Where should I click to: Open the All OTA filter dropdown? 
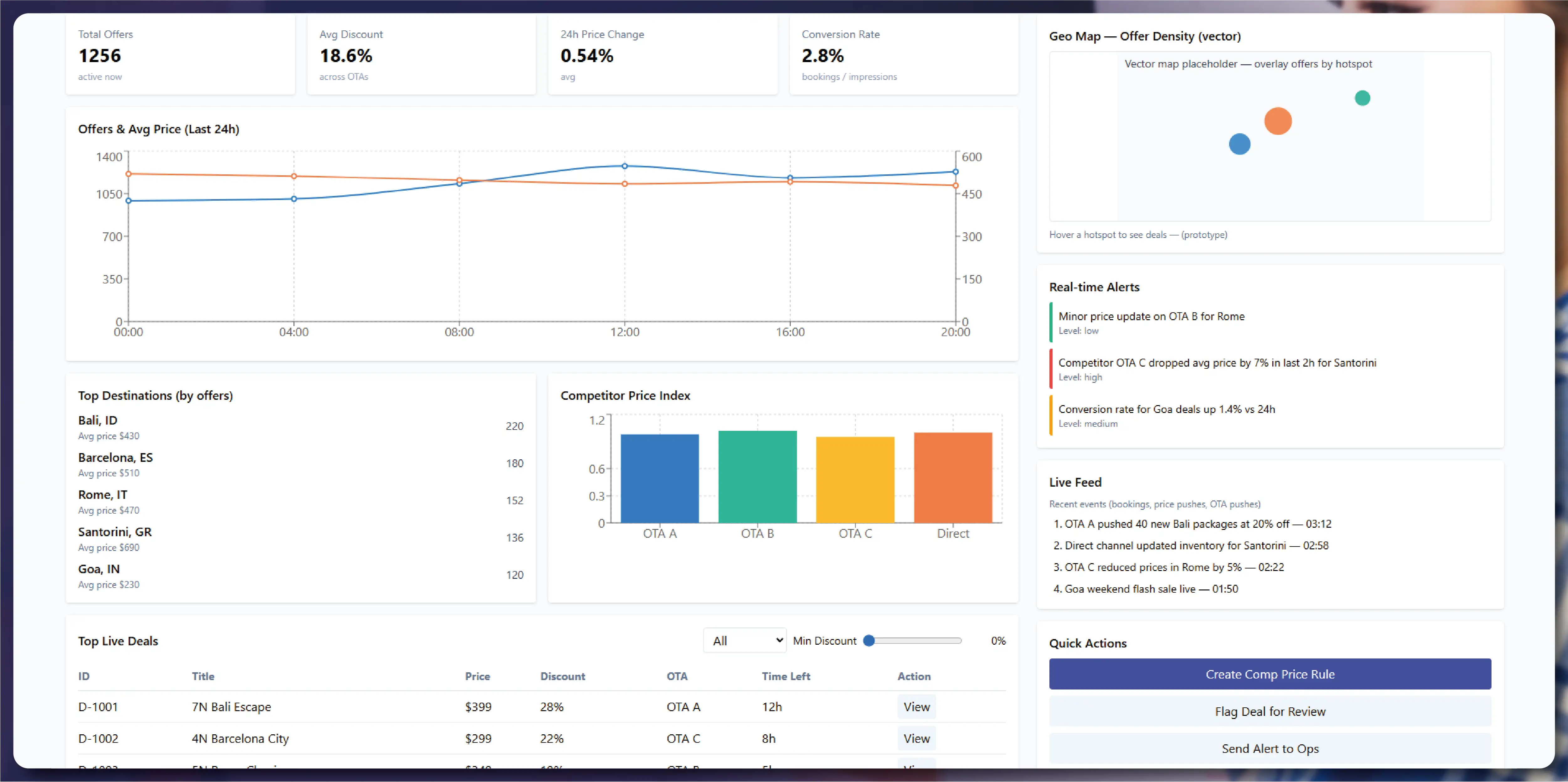pos(744,641)
